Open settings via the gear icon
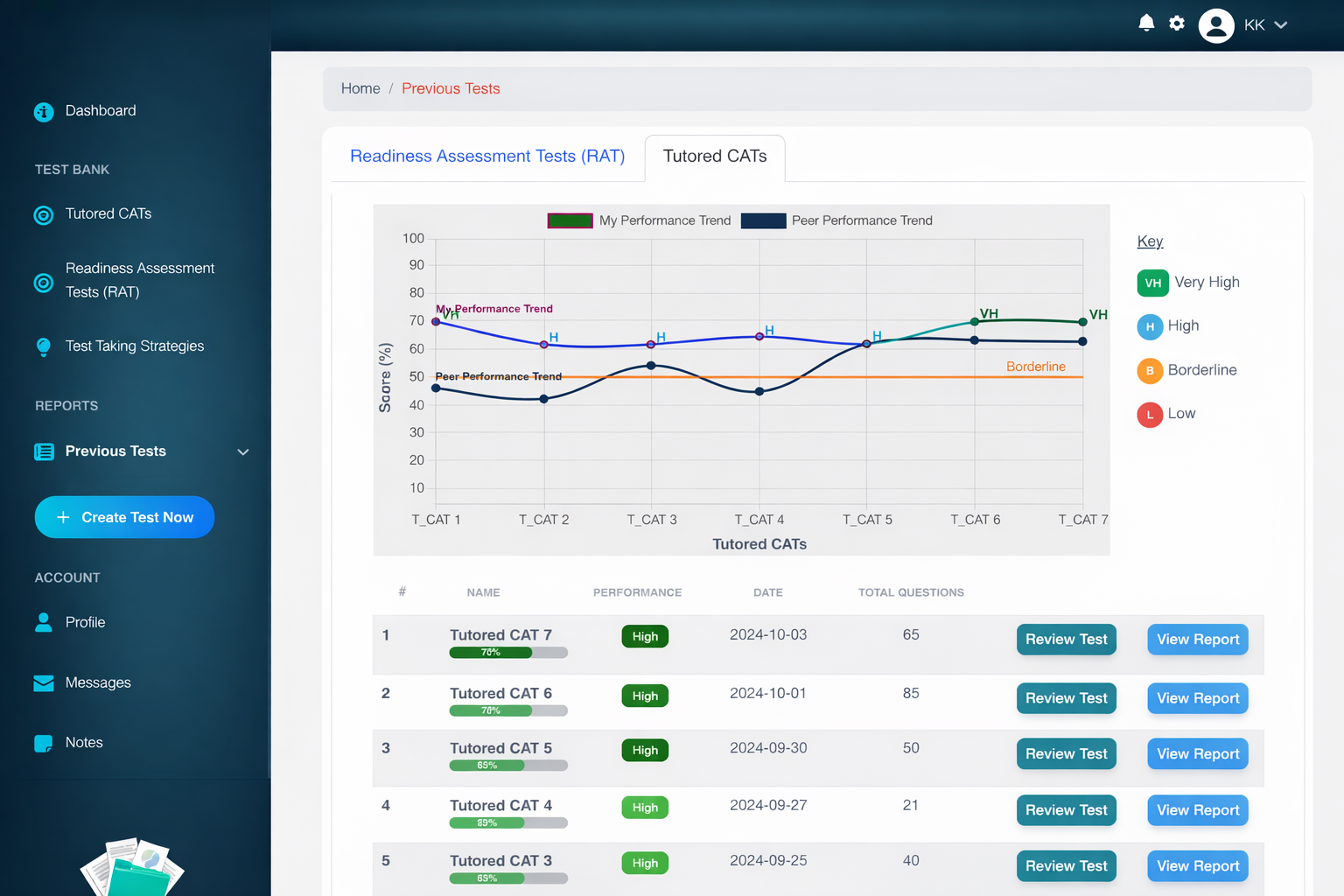 click(x=1177, y=24)
